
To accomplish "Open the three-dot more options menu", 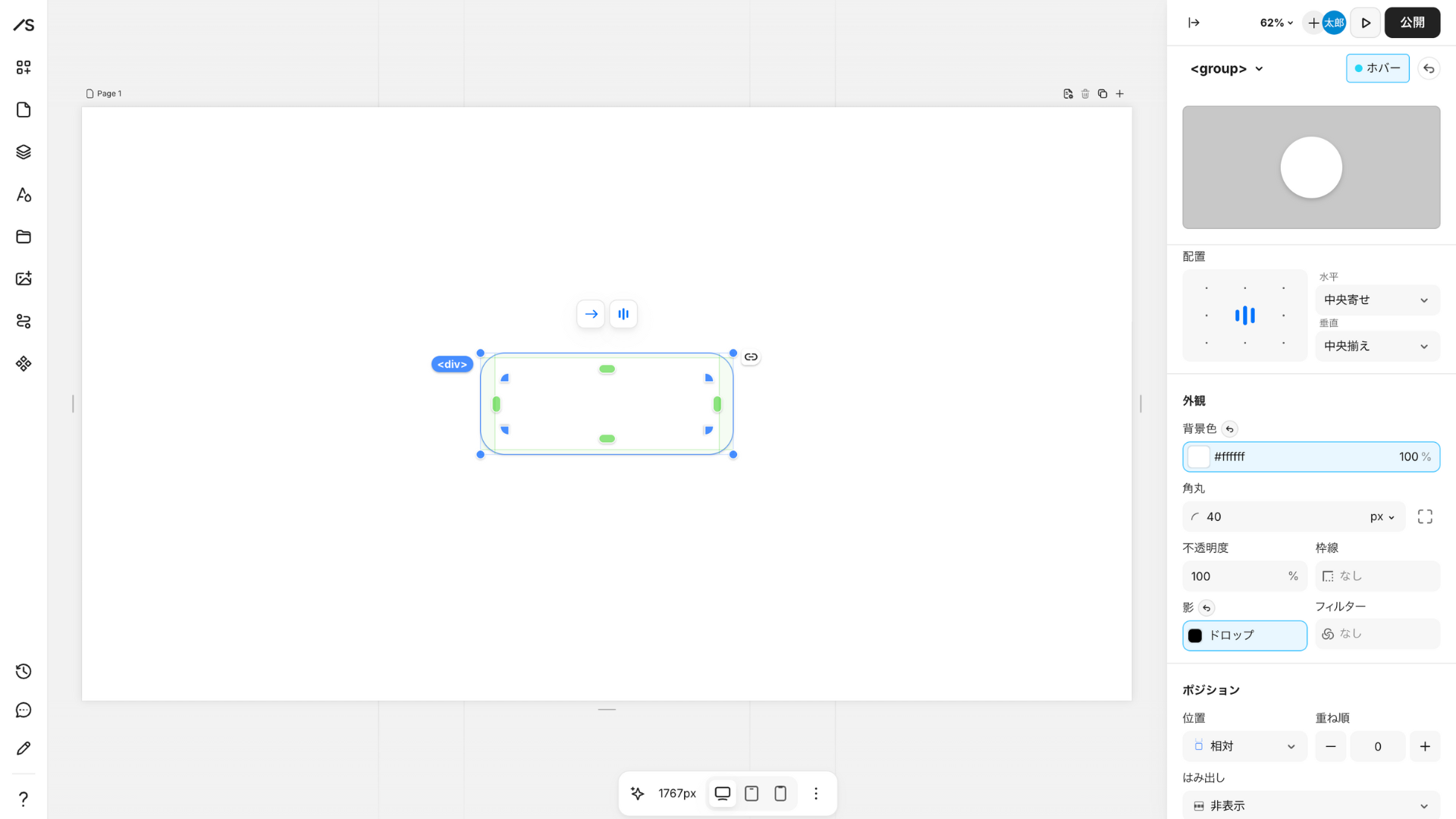I will click(x=816, y=793).
